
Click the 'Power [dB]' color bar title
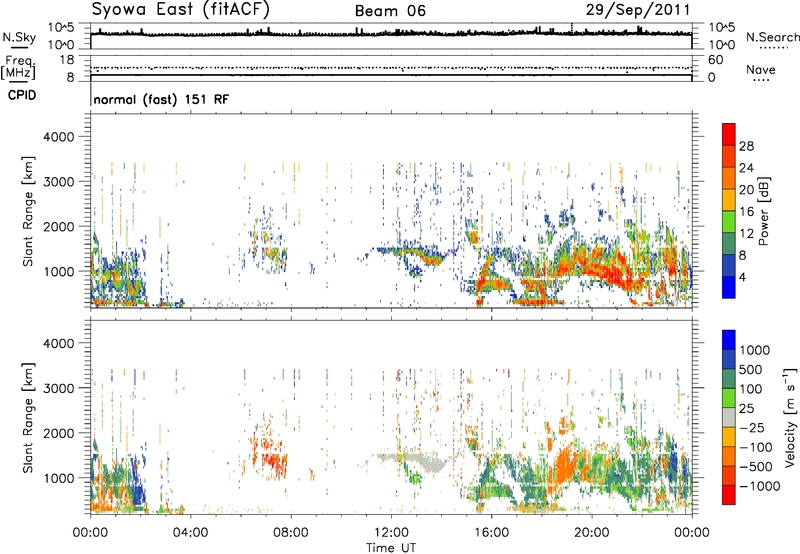pyautogui.click(x=763, y=211)
